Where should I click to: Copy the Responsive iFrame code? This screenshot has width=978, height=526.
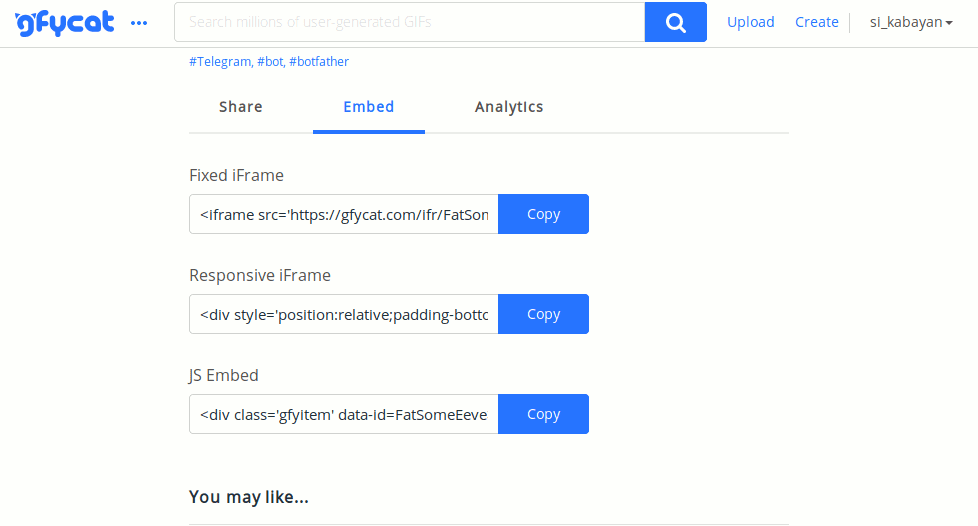543,314
